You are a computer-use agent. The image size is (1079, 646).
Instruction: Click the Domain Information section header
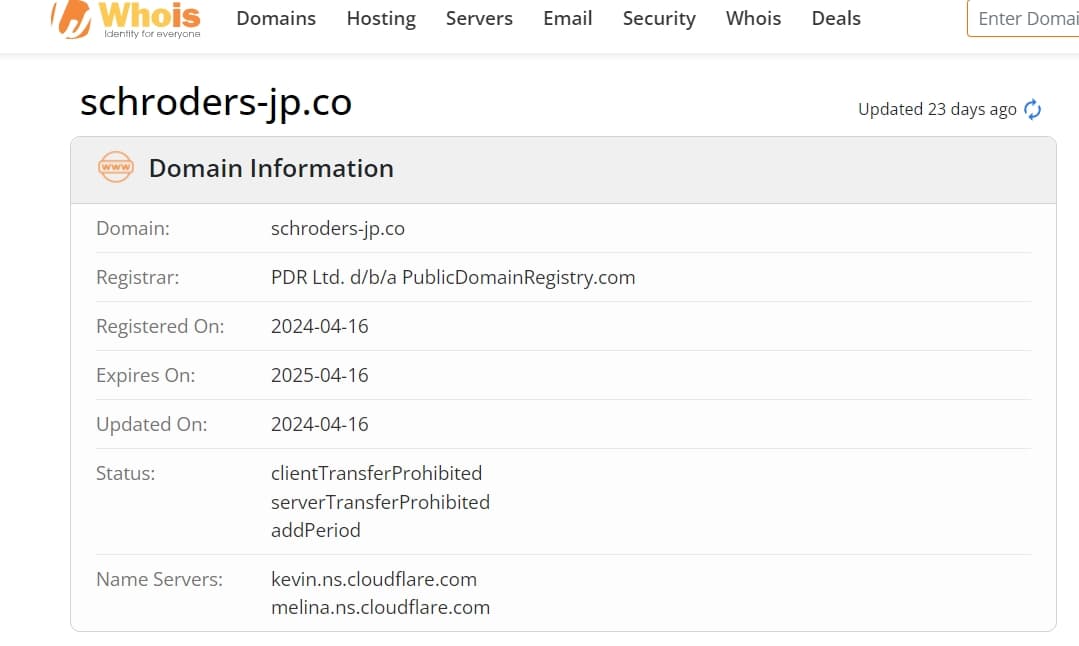[271, 169]
